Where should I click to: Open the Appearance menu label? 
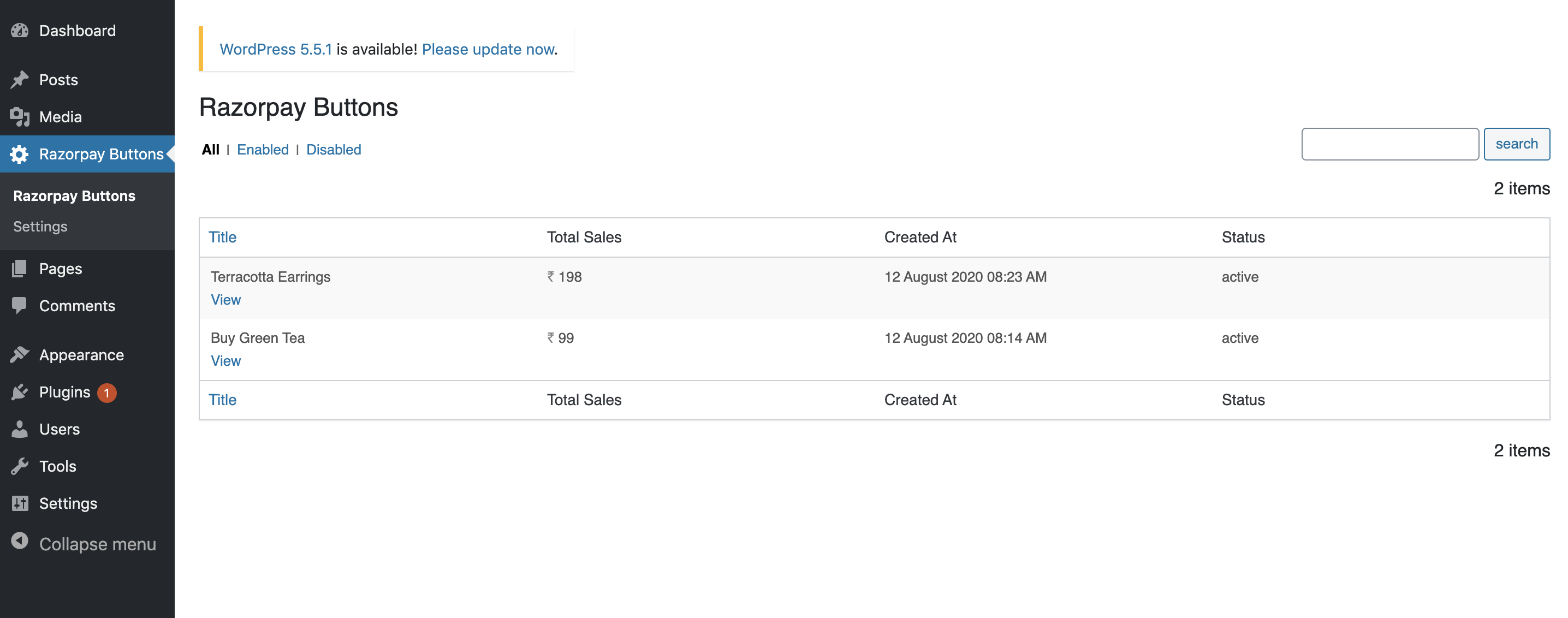coord(81,355)
